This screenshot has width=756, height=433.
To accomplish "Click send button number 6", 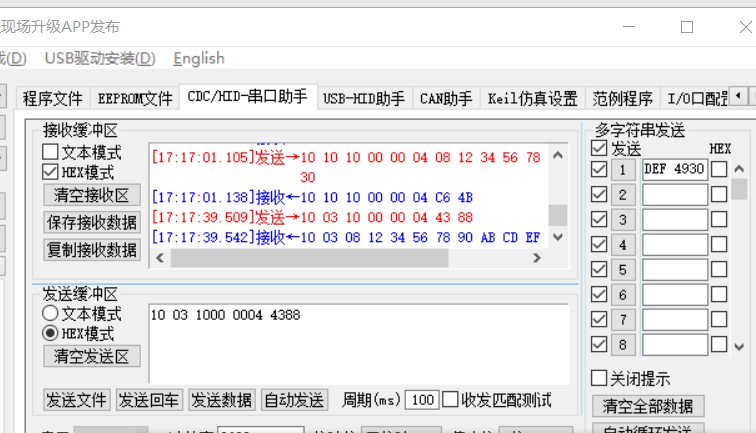I will [x=623, y=295].
